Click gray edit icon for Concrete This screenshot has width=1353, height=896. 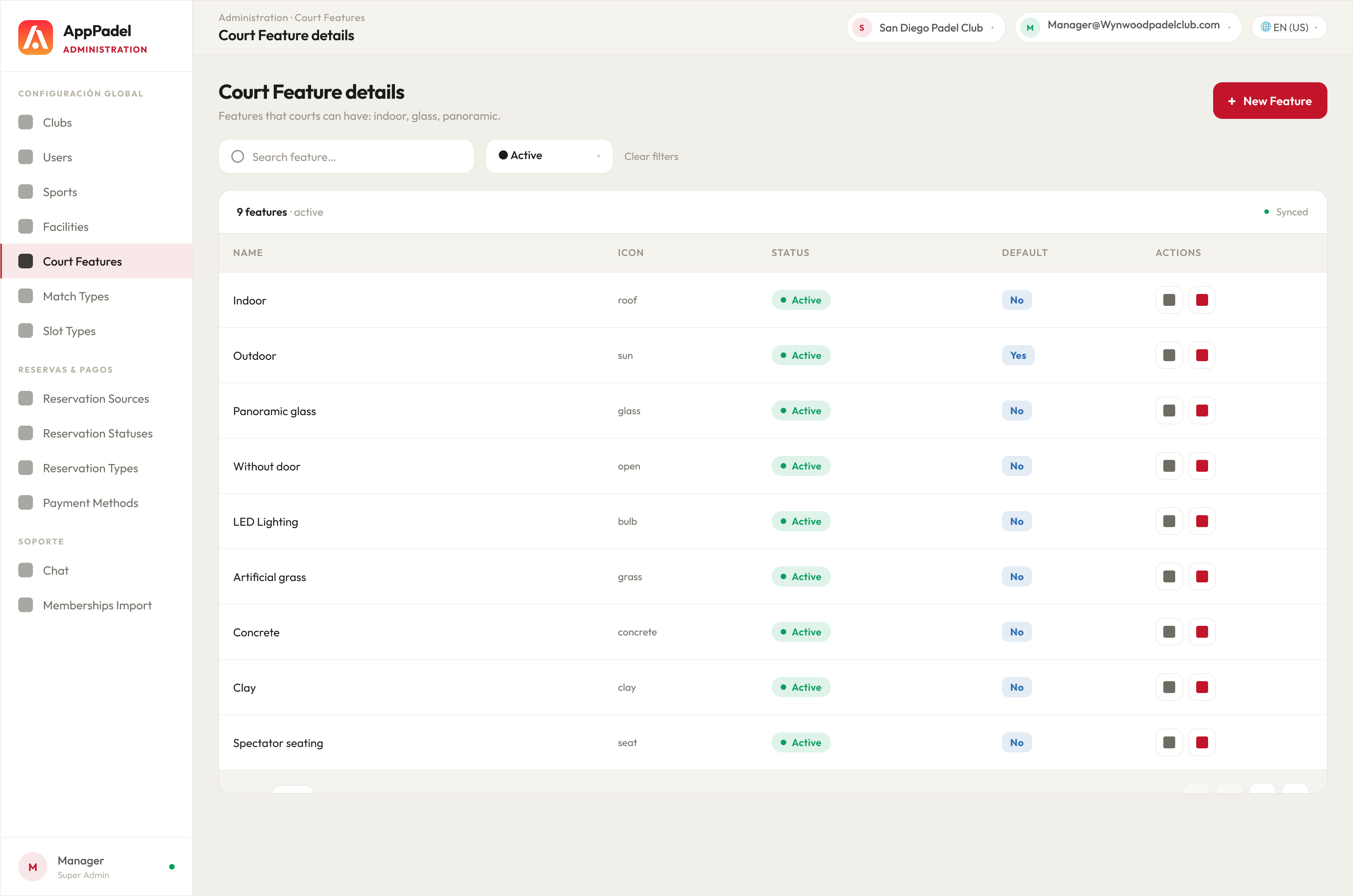pos(1169,632)
